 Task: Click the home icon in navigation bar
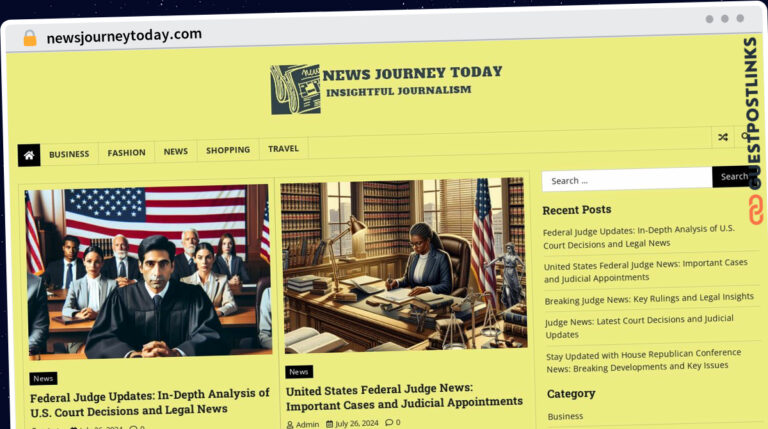(x=29, y=155)
